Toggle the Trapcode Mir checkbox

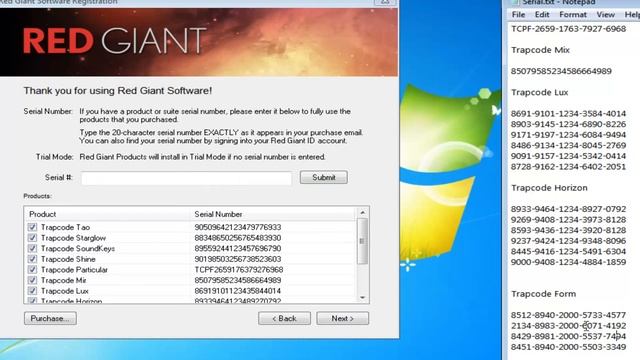click(x=32, y=280)
